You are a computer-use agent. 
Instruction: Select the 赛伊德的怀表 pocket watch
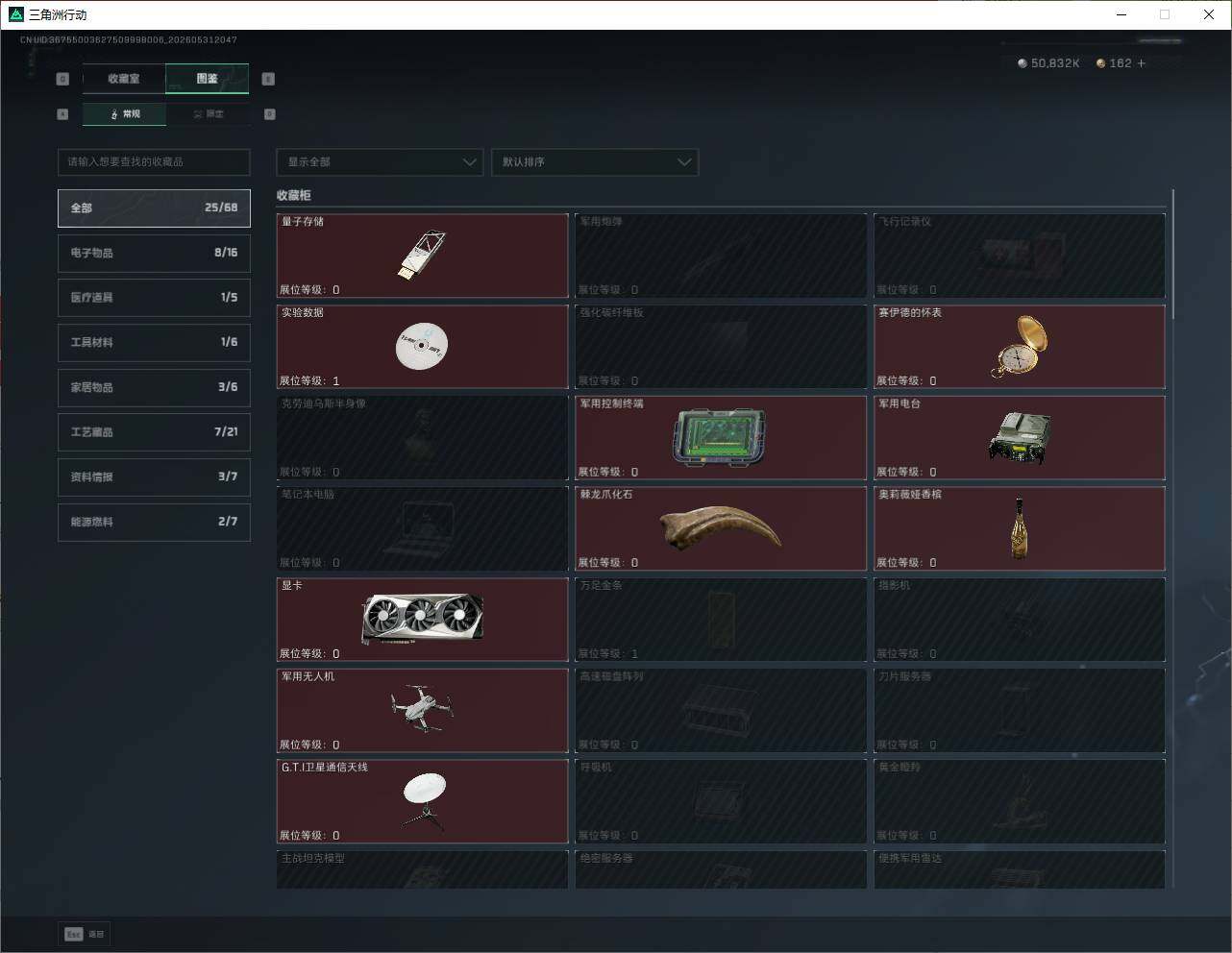[x=1019, y=347]
